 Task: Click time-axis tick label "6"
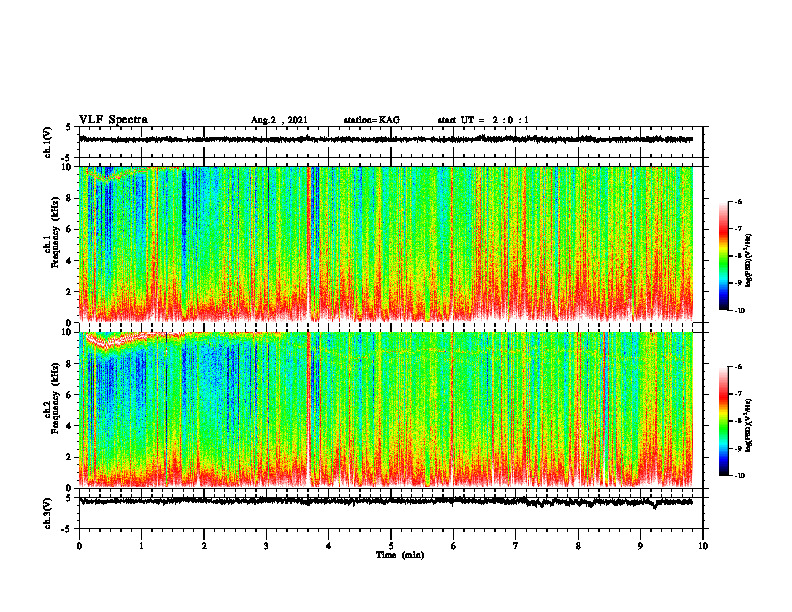click(453, 546)
